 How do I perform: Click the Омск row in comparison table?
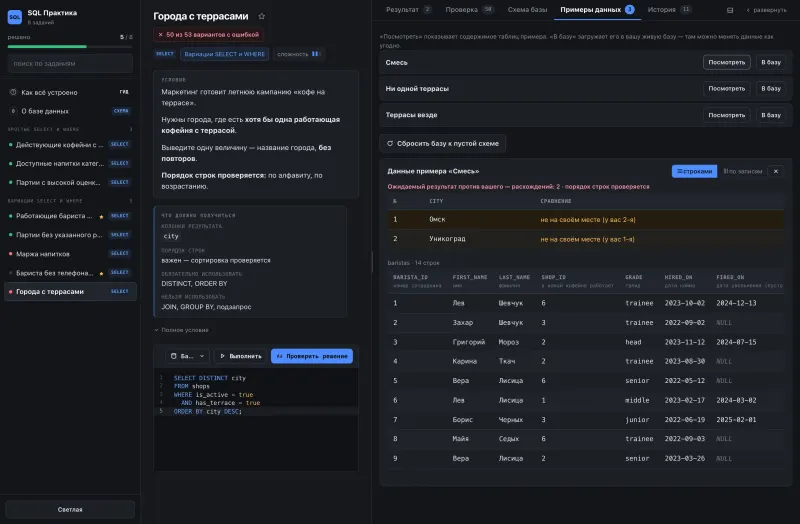(585, 219)
